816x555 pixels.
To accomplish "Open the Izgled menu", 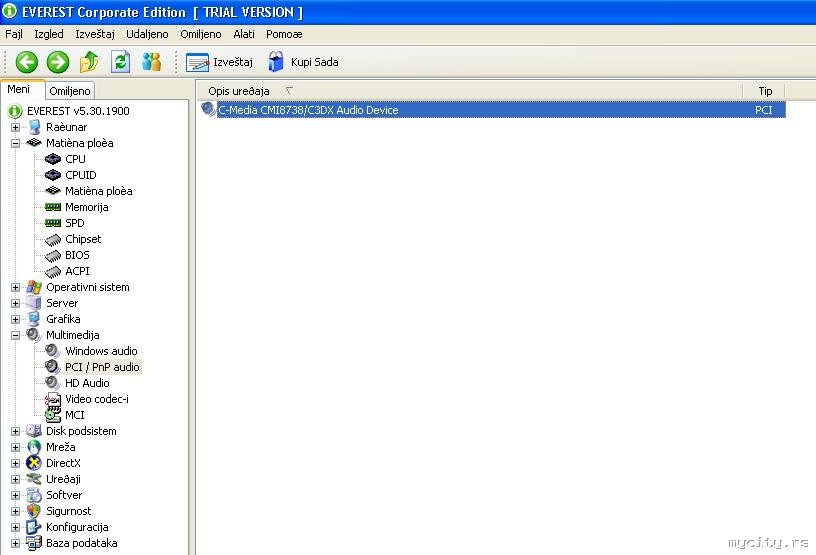I will click(49, 34).
